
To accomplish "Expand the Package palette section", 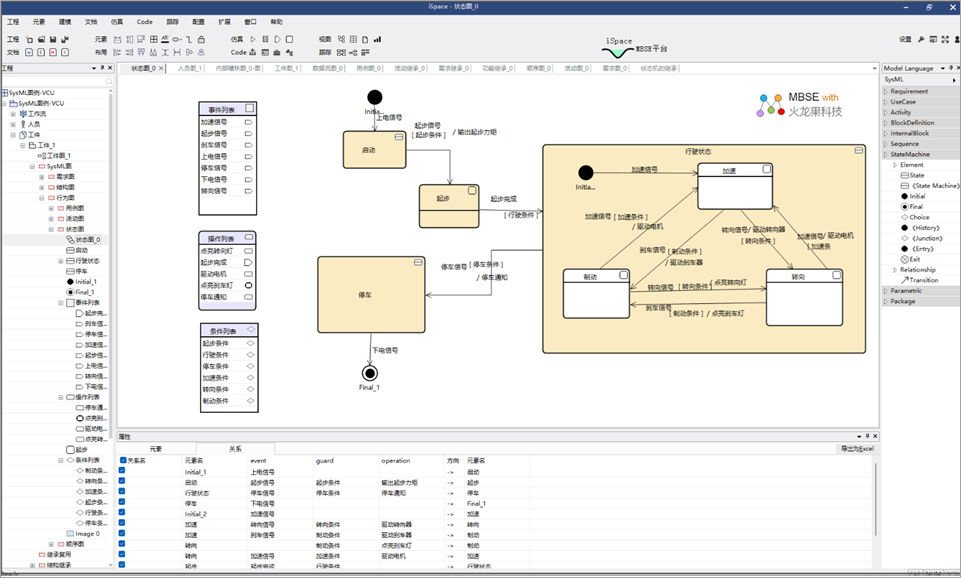I will (885, 301).
